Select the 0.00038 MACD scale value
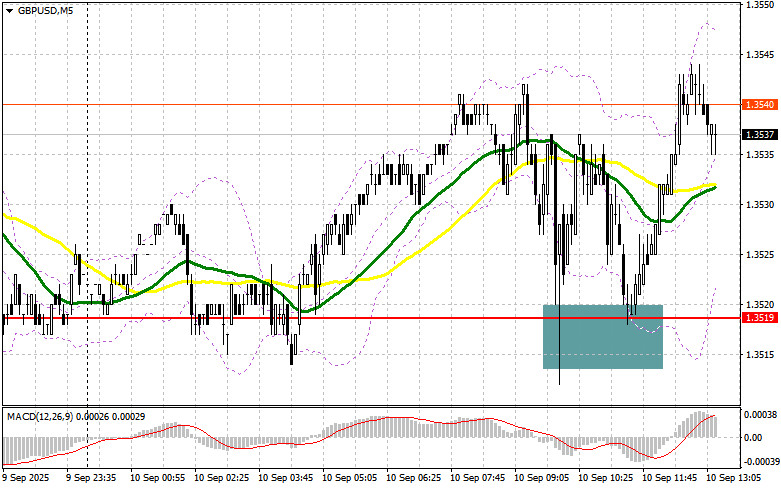This screenshot has height=489, width=781. 760,414
